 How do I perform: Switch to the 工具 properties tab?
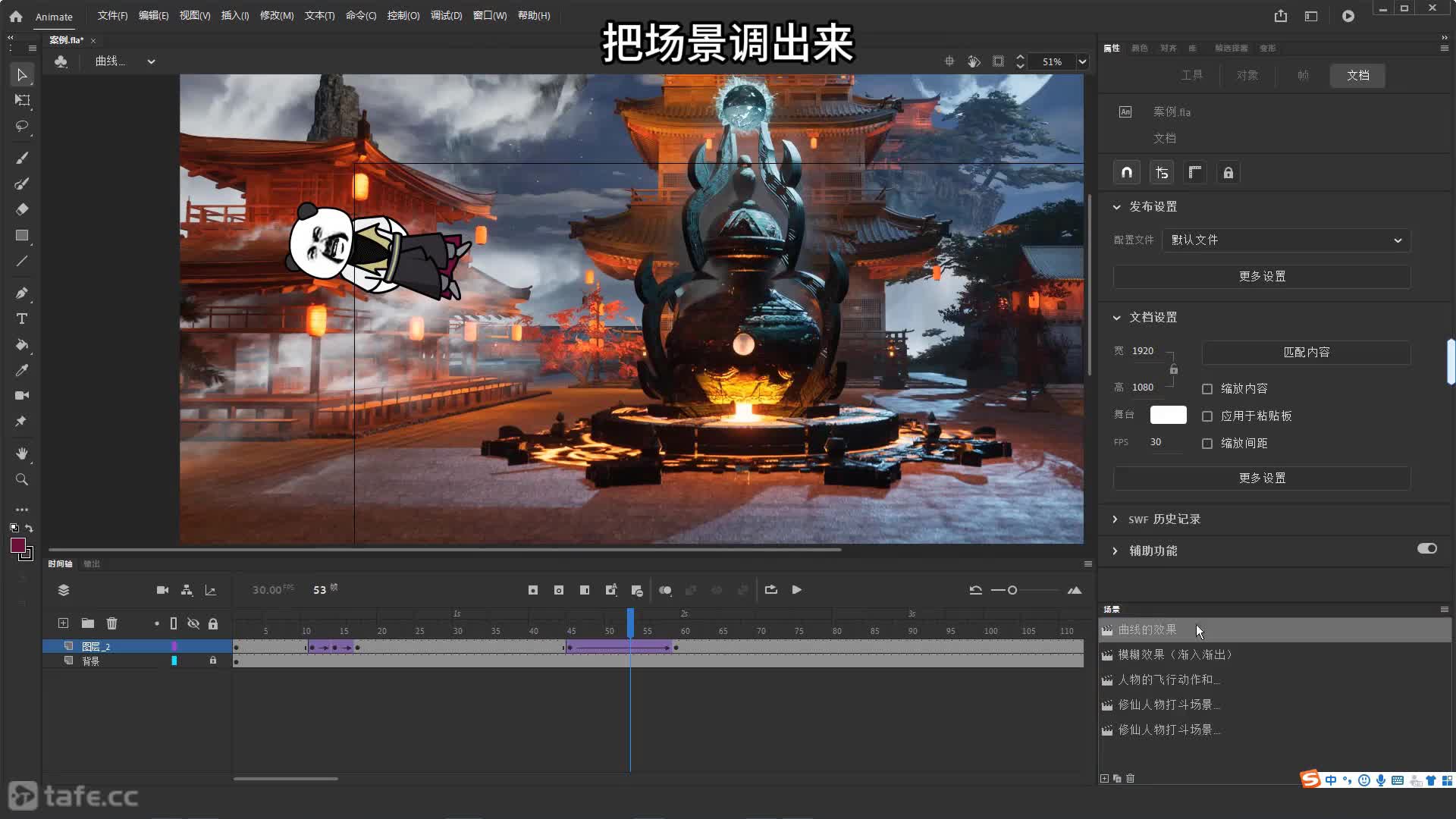(x=1192, y=75)
